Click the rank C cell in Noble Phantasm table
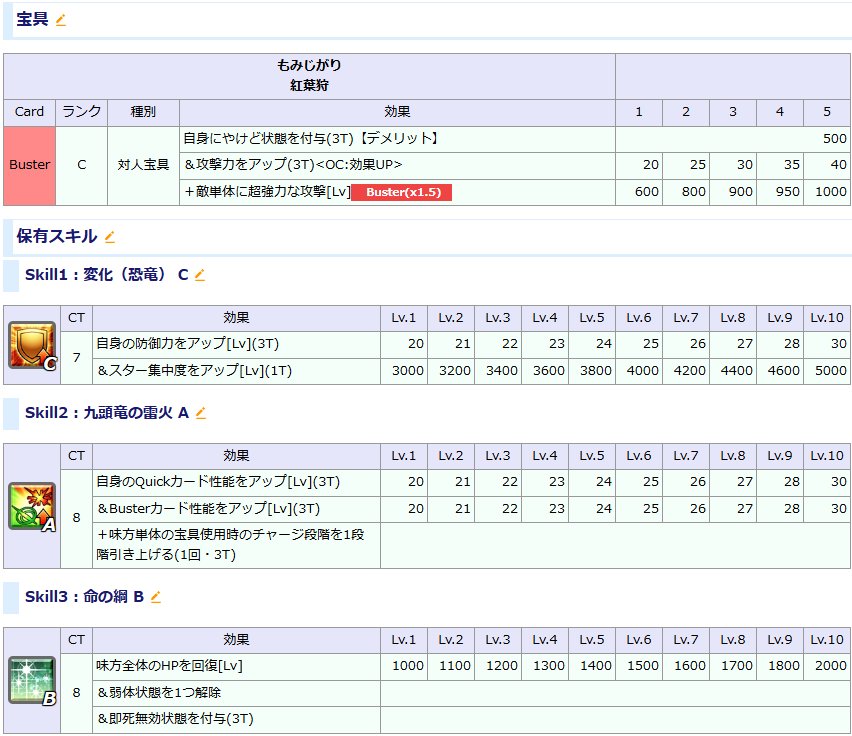This screenshot has height=736, width=852. (x=82, y=166)
